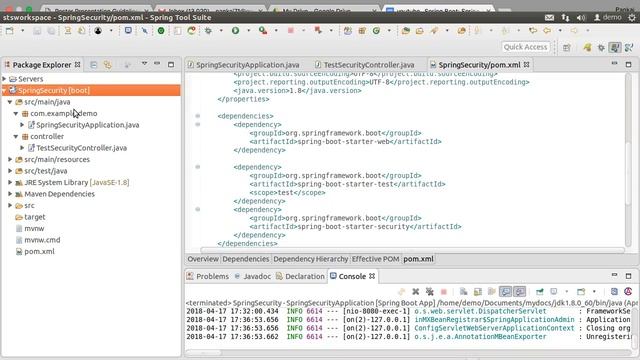Click the red Terminate square in Console toolbar
The image size is (640, 360).
(x=444, y=291)
